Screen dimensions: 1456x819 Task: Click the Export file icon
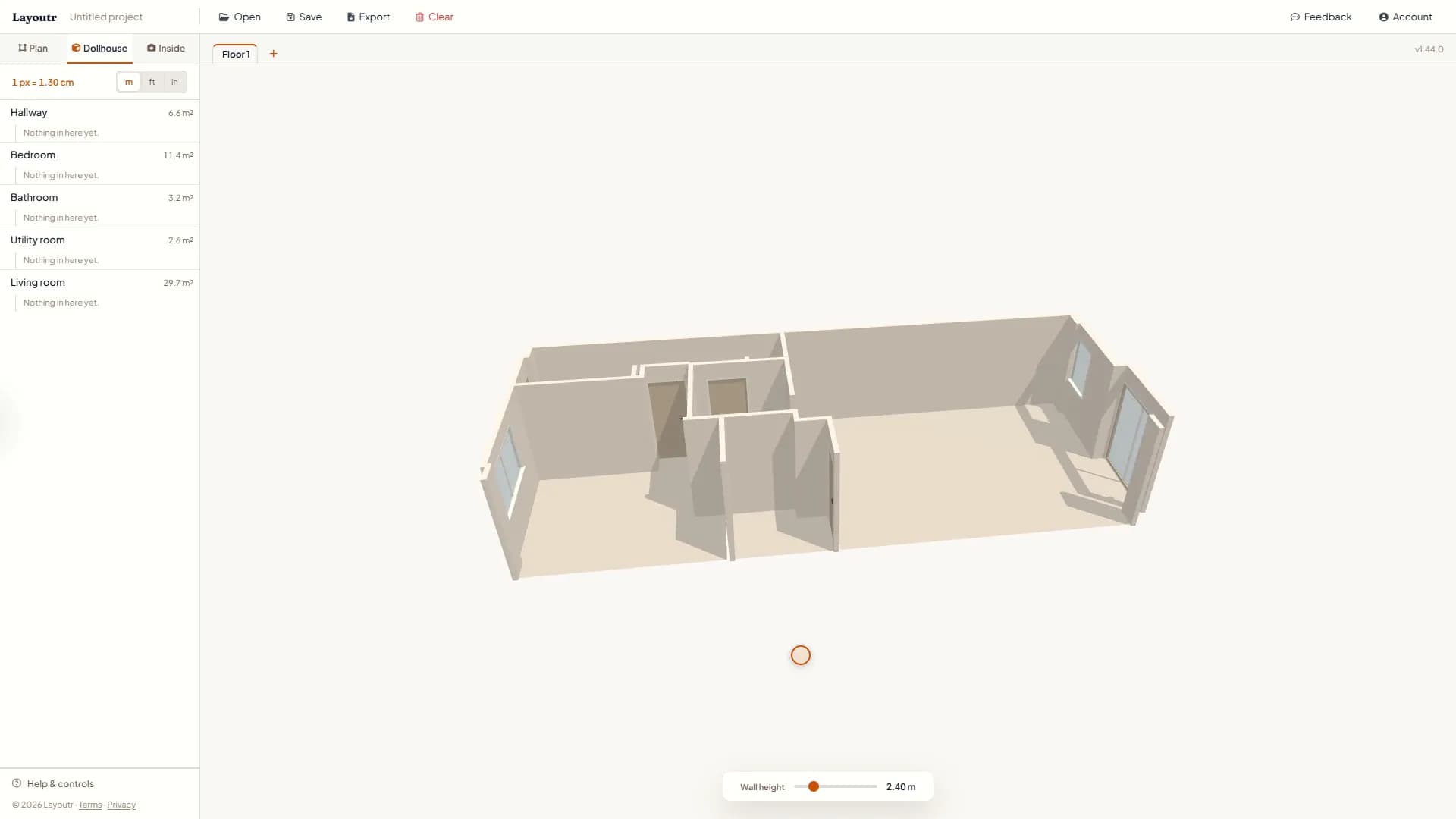point(351,17)
